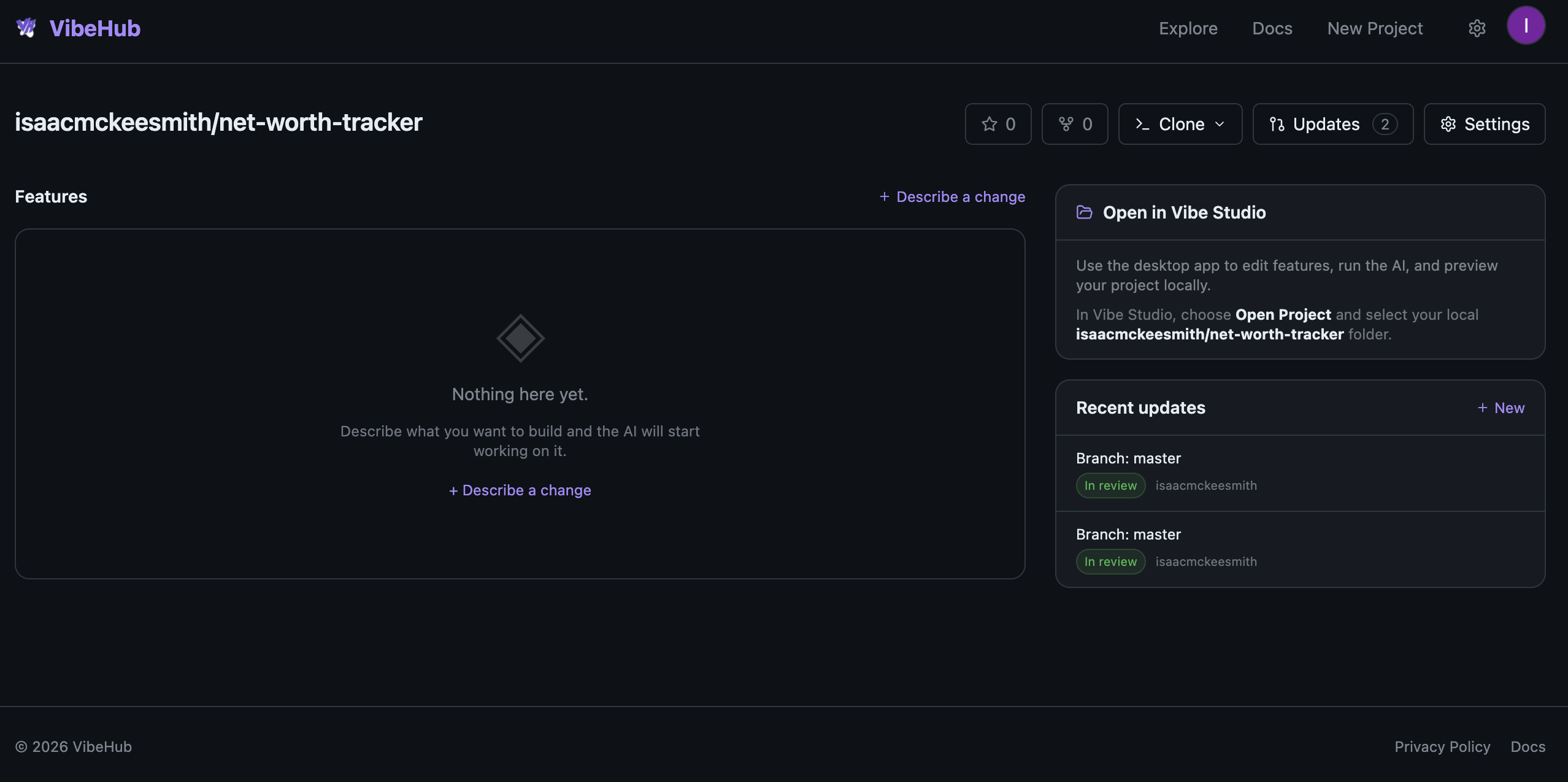Click the Updates branch icon
Image resolution: width=1568 pixels, height=782 pixels.
coord(1277,123)
